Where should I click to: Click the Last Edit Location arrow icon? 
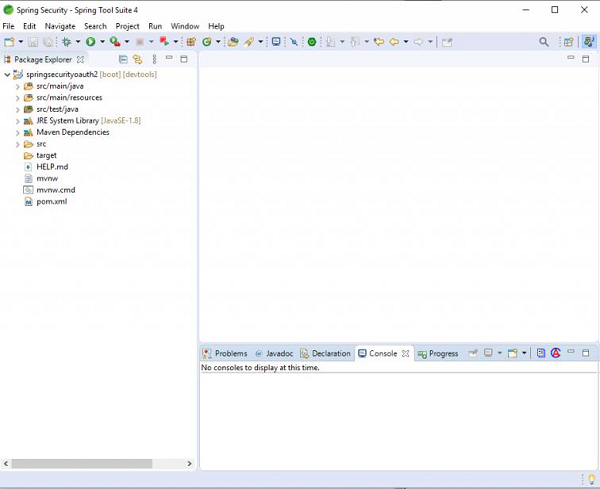click(379, 42)
